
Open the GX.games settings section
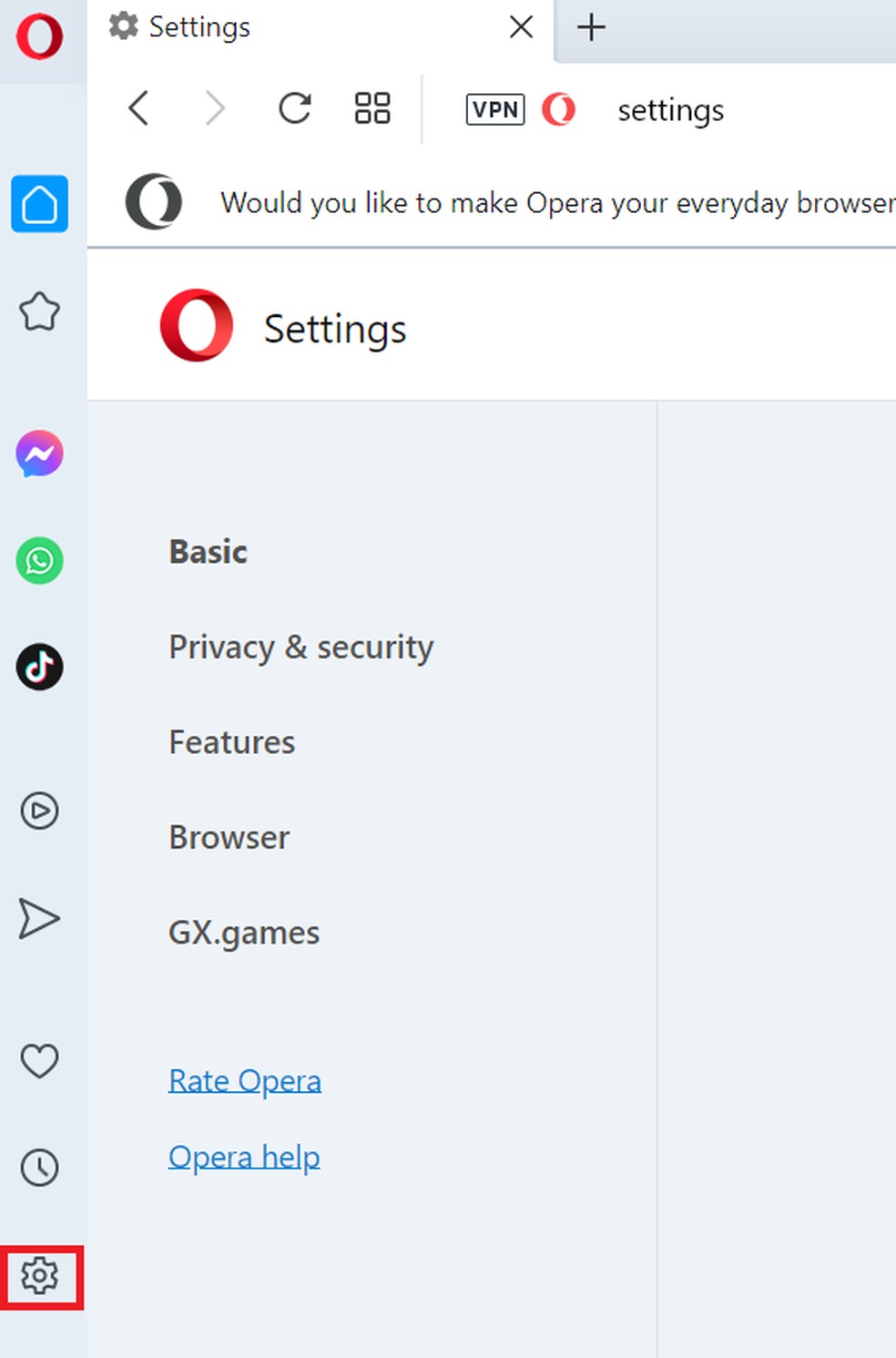[243, 932]
